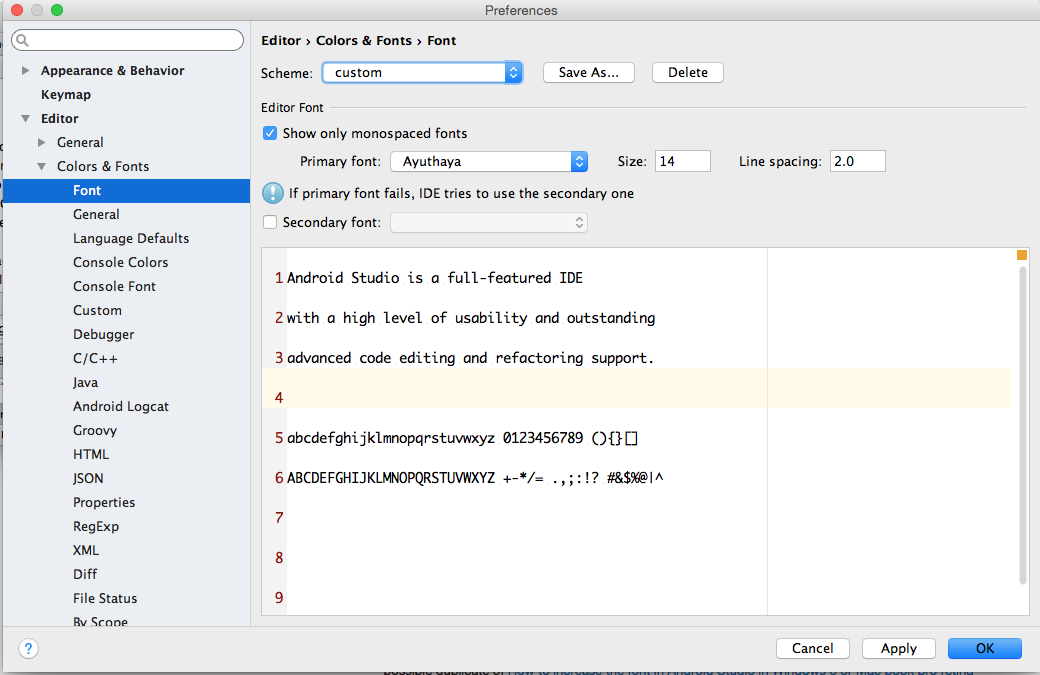Open Java color settings
Image resolution: width=1040 pixels, height=675 pixels.
[x=86, y=383]
